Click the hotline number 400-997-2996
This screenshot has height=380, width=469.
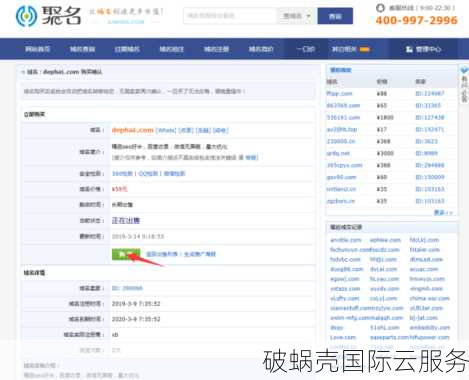tap(416, 20)
